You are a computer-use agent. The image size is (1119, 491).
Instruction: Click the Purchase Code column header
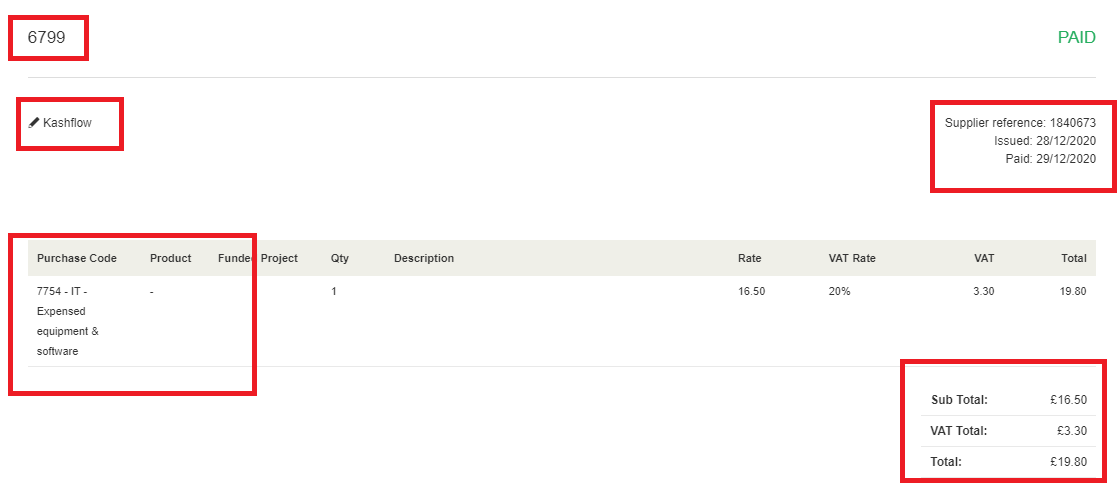77,258
